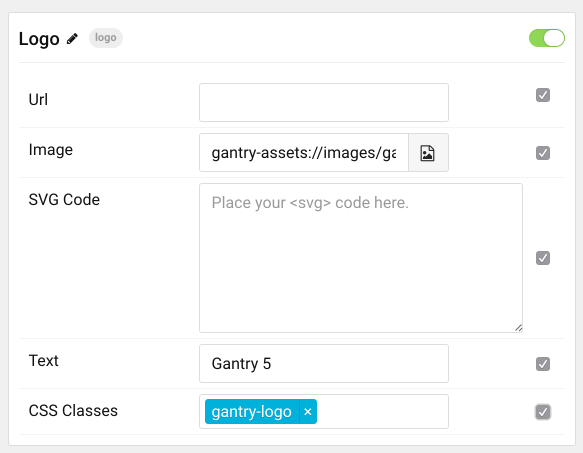Uncheck the Url override checkbox
The image size is (583, 453).
coord(543,95)
